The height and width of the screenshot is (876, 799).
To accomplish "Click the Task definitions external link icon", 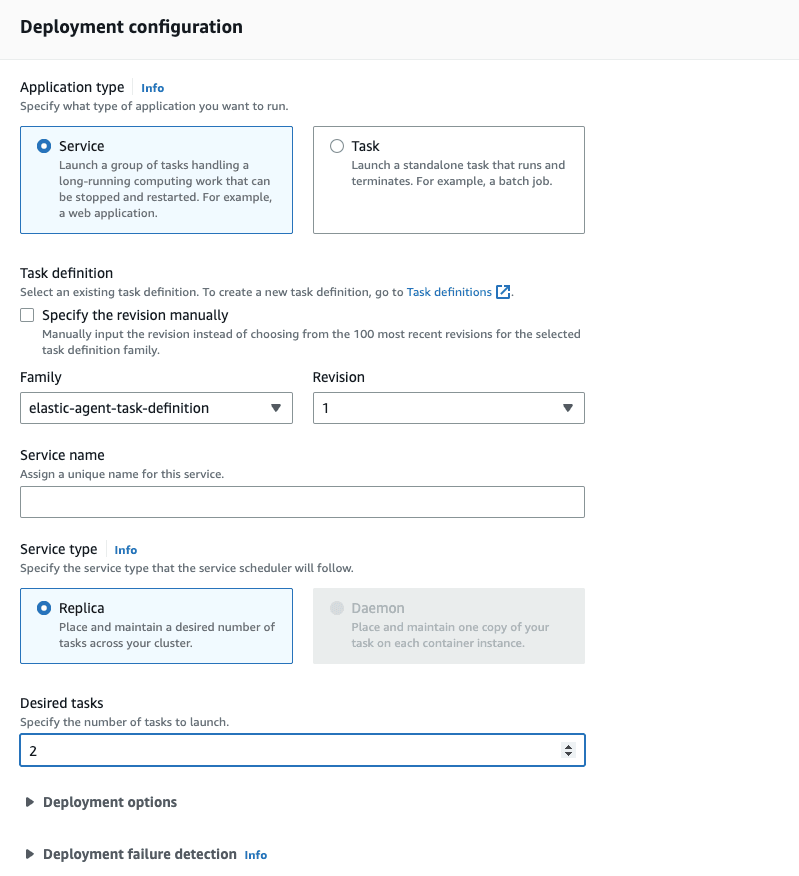I will (x=504, y=292).
